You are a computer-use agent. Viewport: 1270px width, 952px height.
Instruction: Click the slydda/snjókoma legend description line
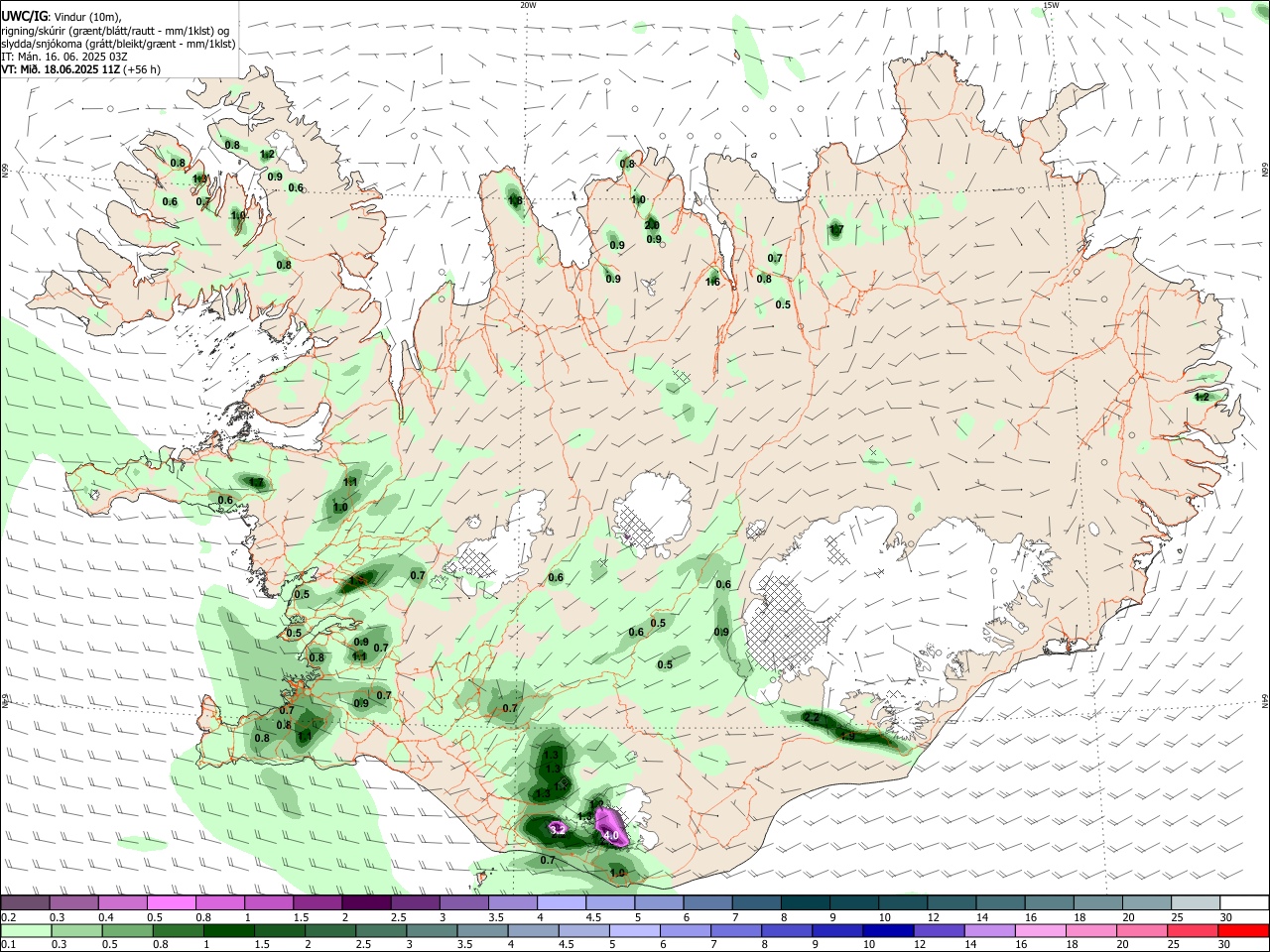(x=118, y=44)
